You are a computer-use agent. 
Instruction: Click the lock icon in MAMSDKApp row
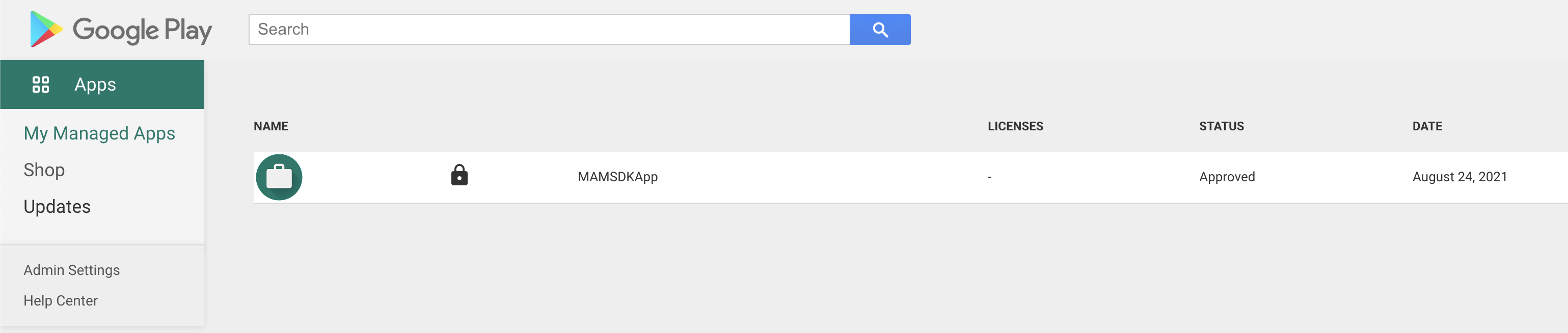459,175
